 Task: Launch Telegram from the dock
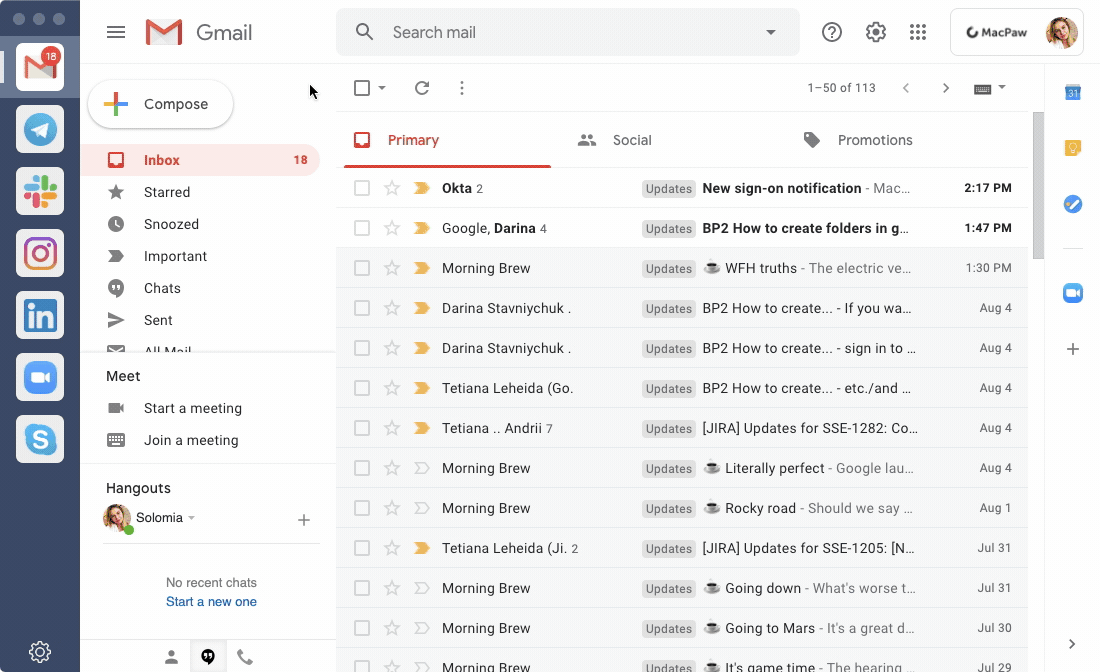pos(40,129)
